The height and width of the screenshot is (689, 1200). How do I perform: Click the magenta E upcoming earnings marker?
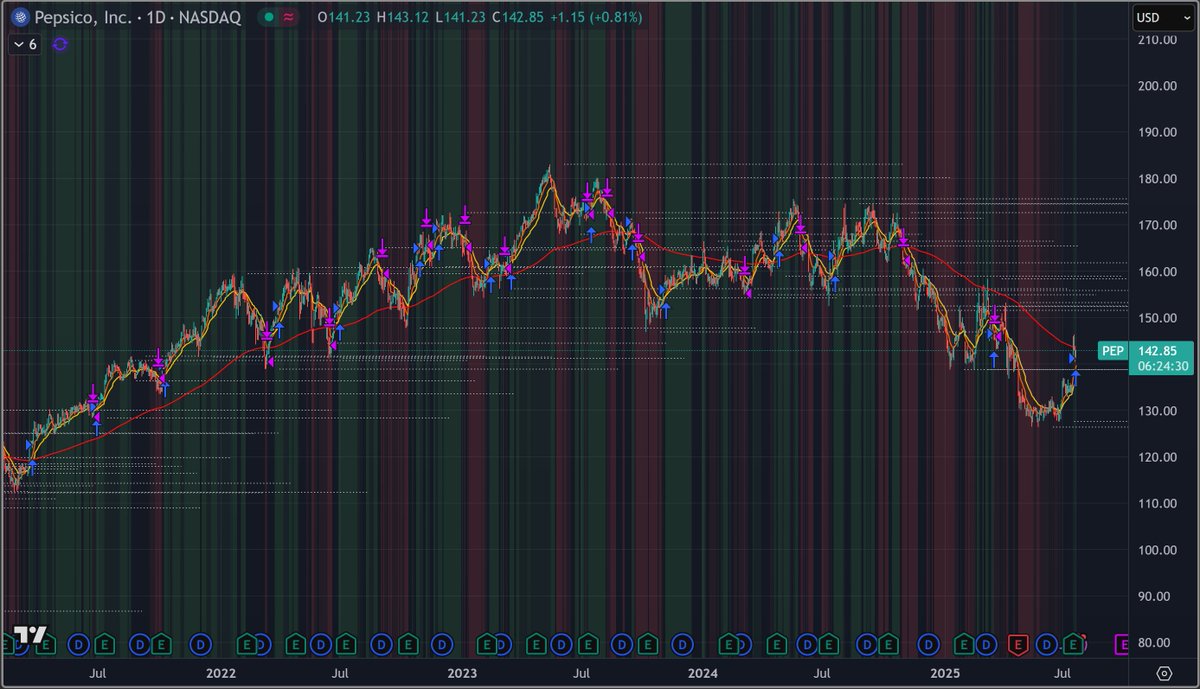point(1122,643)
